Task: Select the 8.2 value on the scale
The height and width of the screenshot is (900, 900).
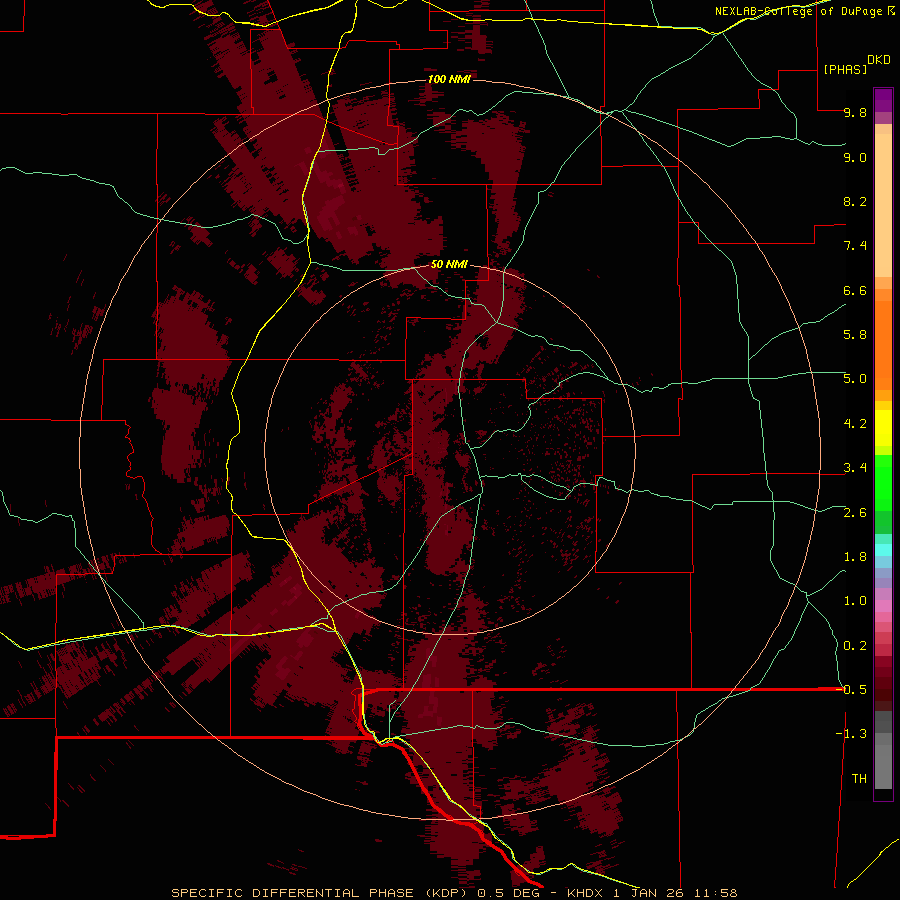Action: pyautogui.click(x=855, y=201)
